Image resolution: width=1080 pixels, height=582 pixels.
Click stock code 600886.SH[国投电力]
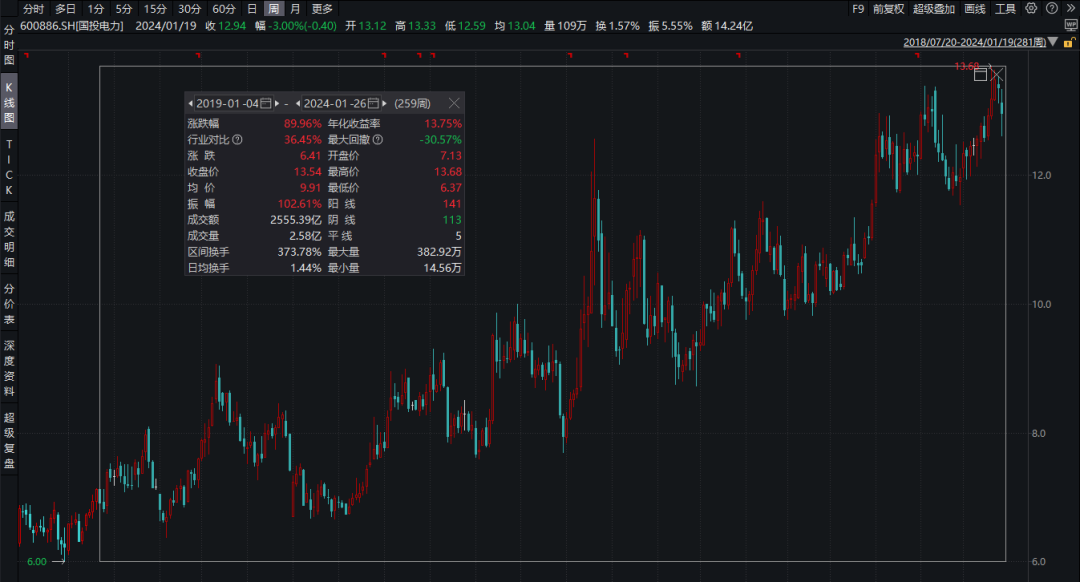point(72,26)
